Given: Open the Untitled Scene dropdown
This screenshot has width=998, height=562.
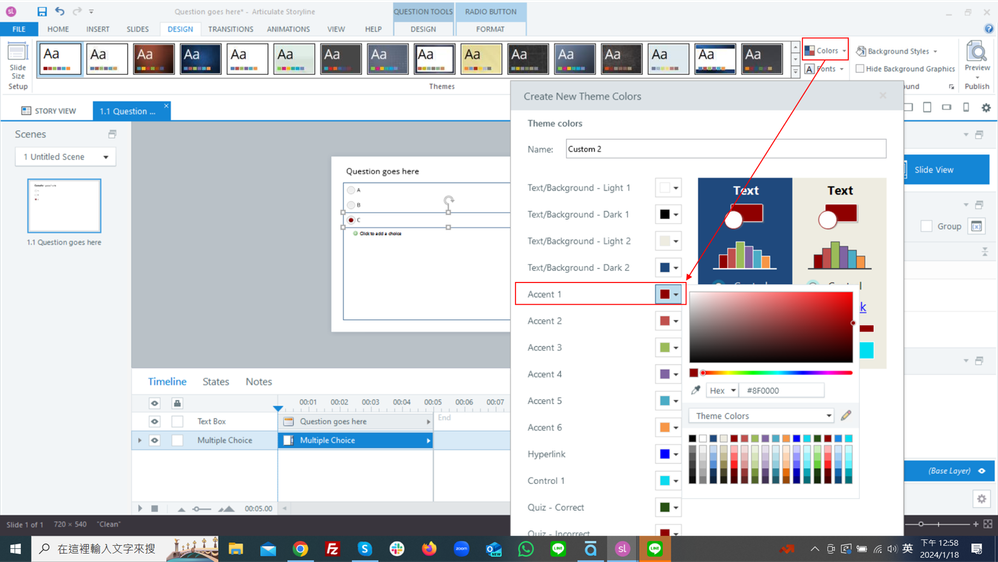Looking at the screenshot, I should coord(65,157).
